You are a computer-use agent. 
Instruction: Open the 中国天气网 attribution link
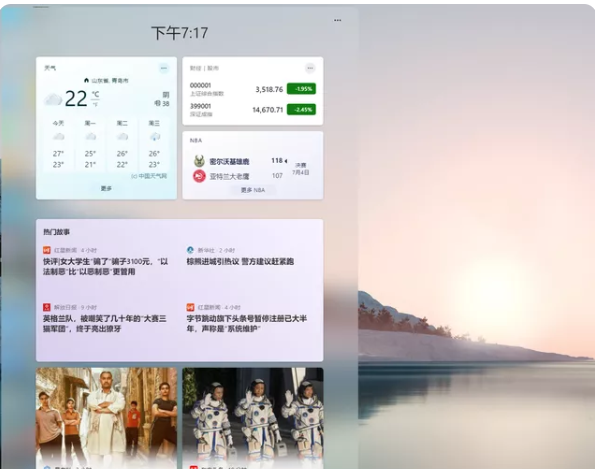149,176
